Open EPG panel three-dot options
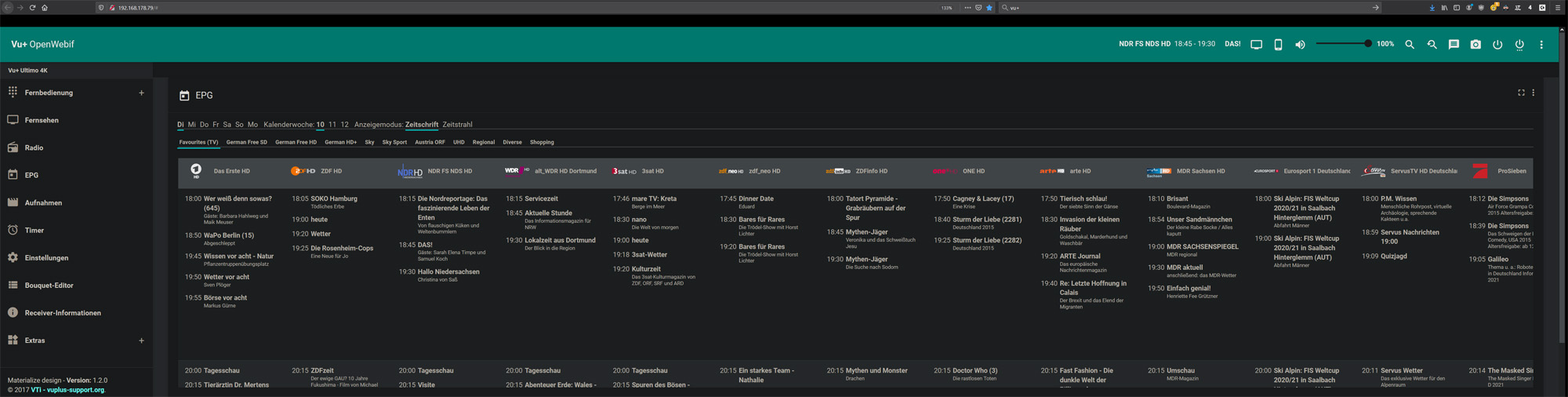The width and height of the screenshot is (1568, 397). (x=1534, y=93)
